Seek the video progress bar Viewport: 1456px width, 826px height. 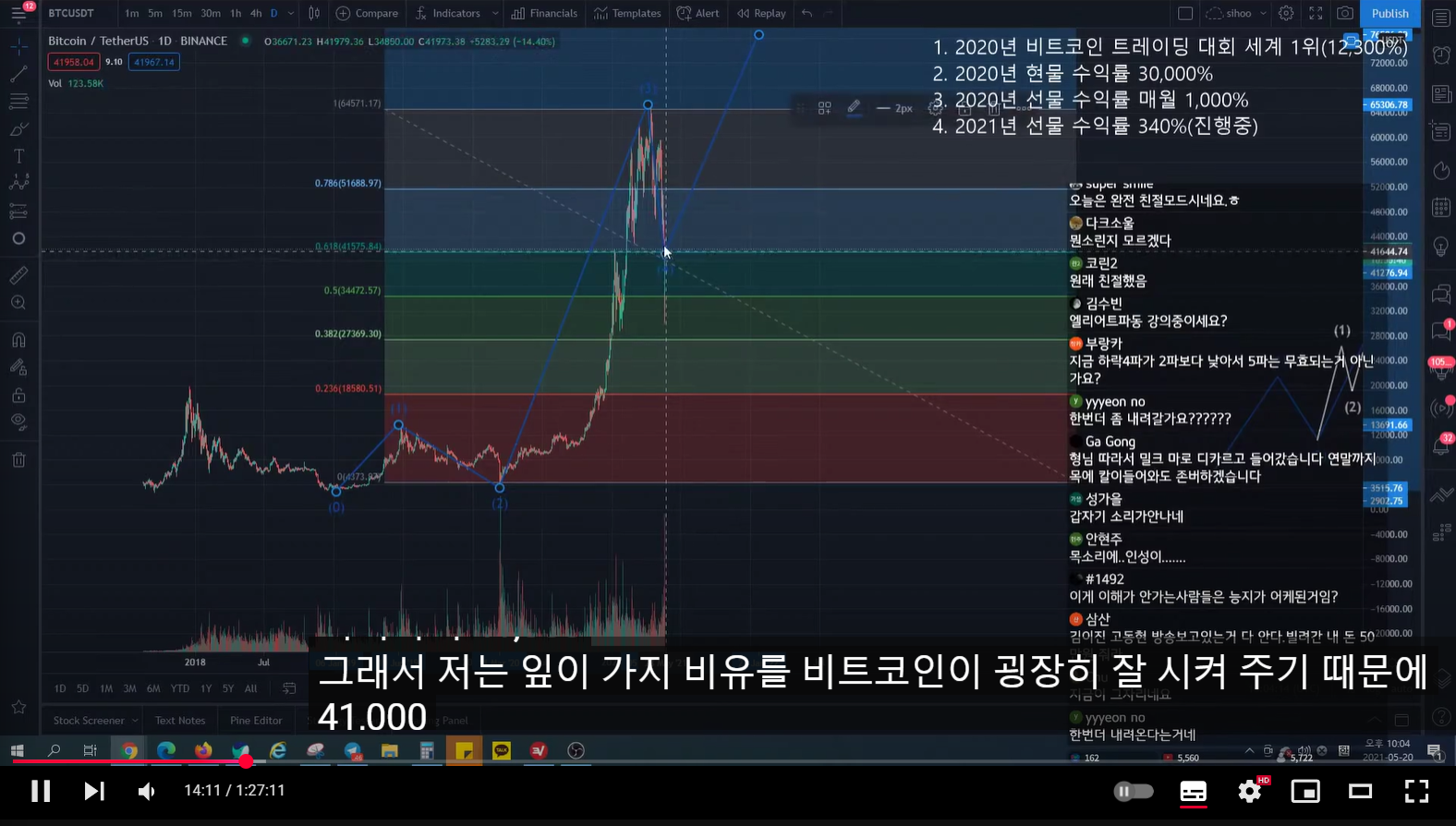coord(728,761)
